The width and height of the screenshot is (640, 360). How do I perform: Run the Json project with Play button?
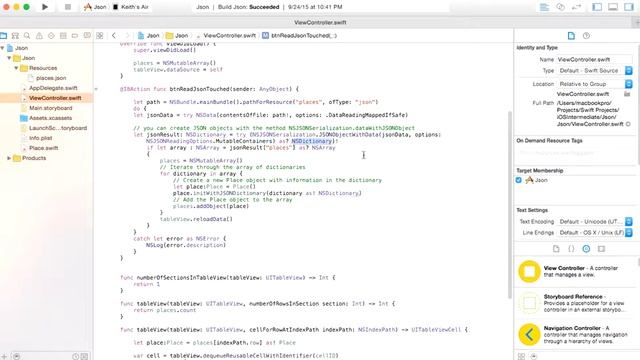tap(45, 7)
